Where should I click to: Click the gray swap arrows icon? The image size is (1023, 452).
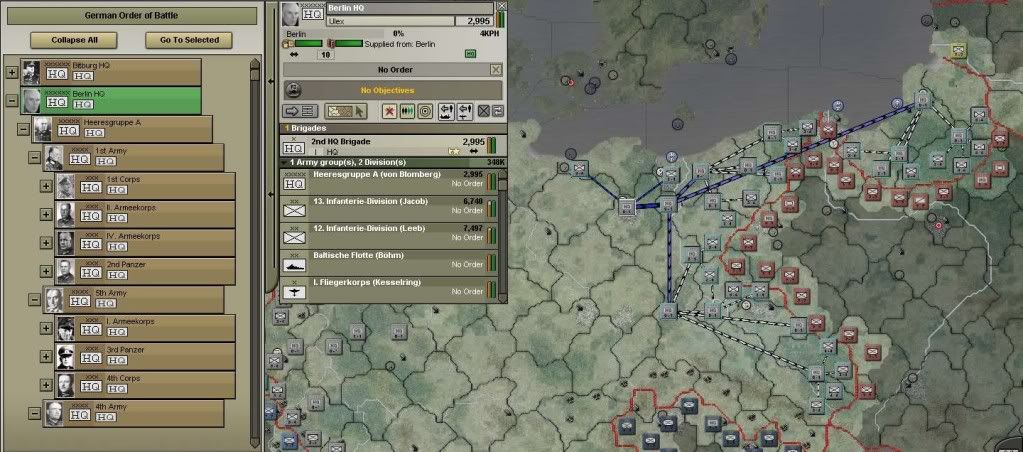click(498, 111)
